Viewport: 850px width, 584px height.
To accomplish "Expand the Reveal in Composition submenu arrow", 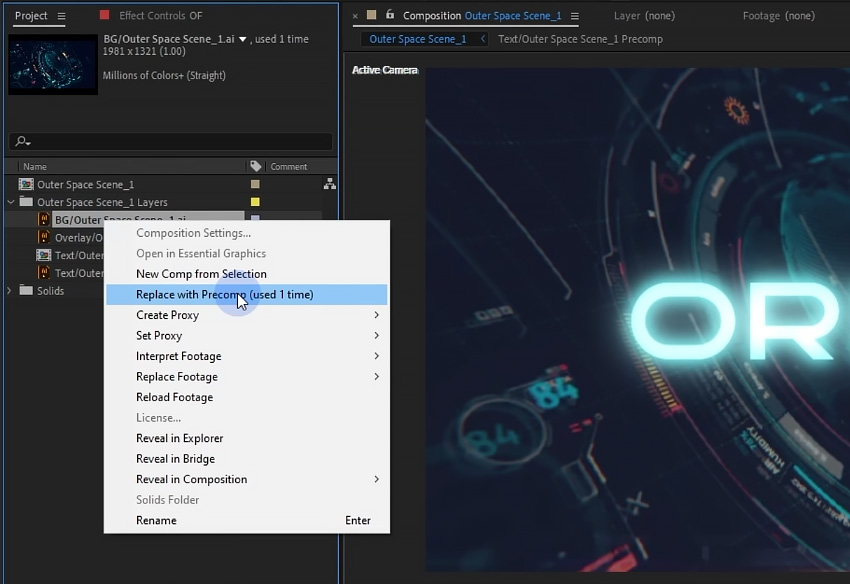I will (x=376, y=479).
